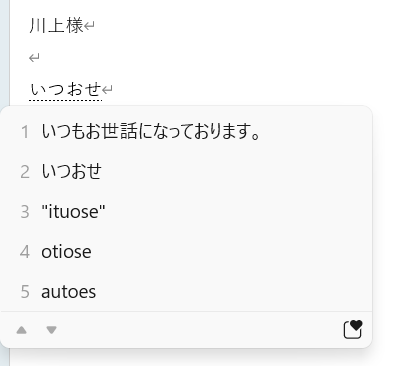
Task: Click number 3 beside "ituose"
Action: [25, 212]
